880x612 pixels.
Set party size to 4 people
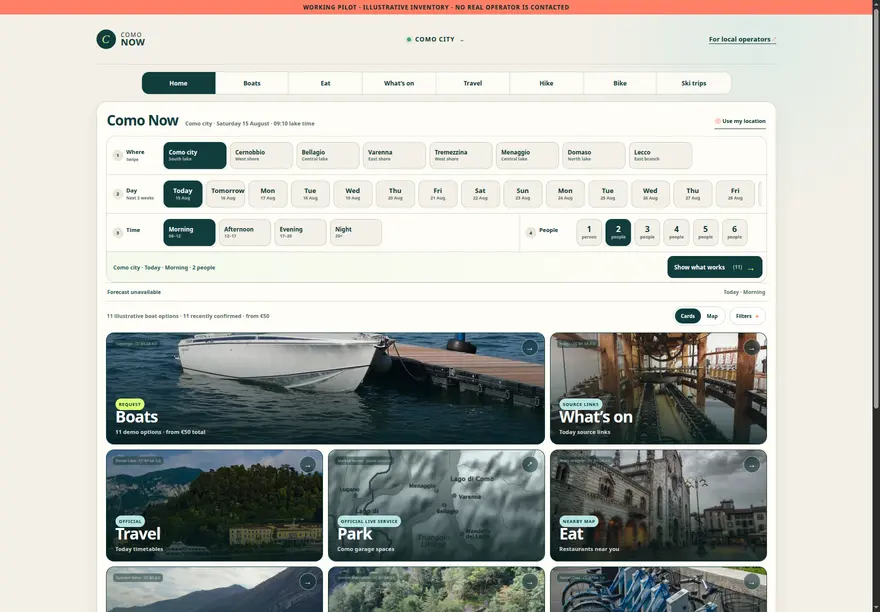(676, 232)
